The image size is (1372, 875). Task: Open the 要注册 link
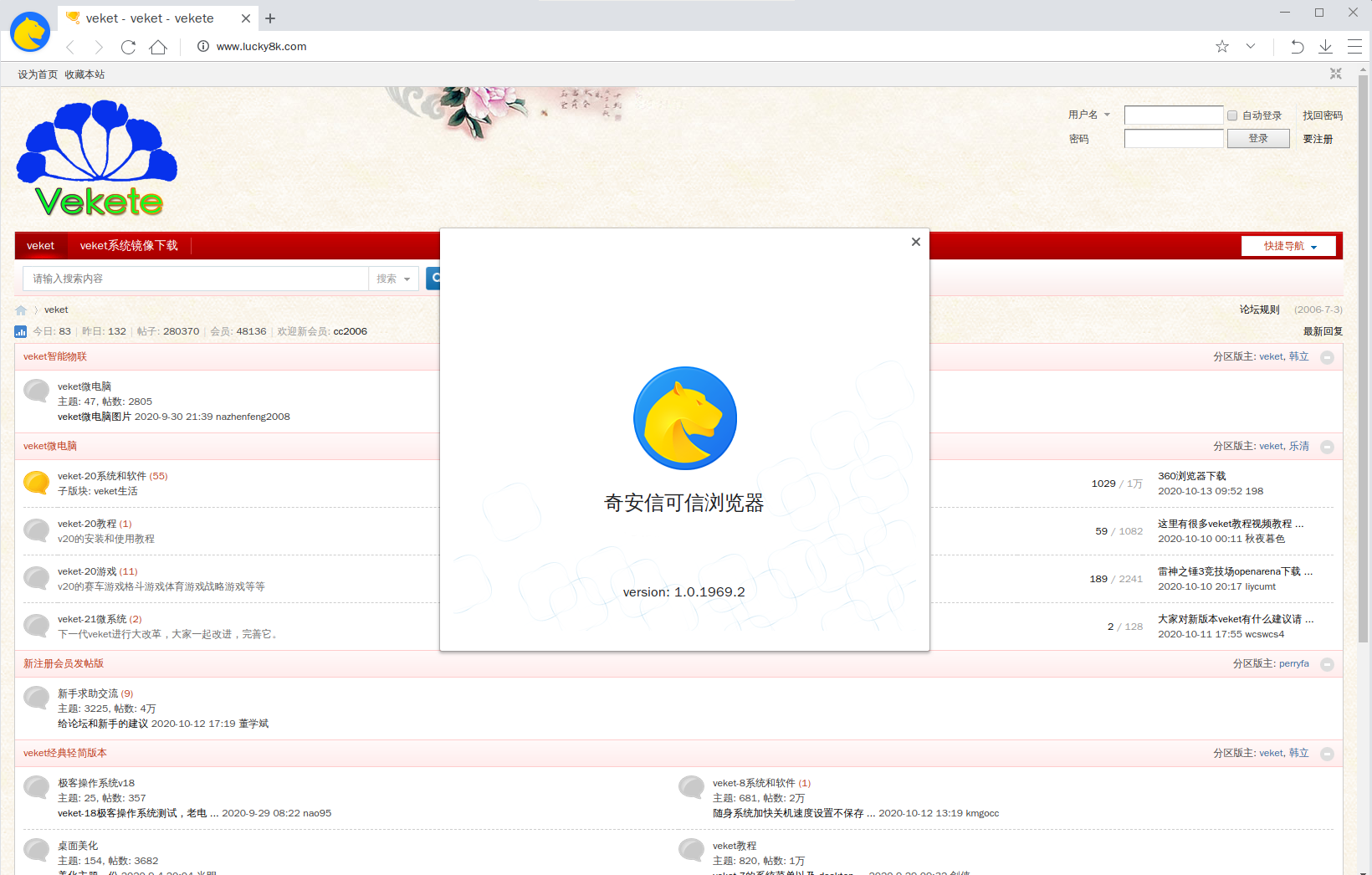point(1318,139)
